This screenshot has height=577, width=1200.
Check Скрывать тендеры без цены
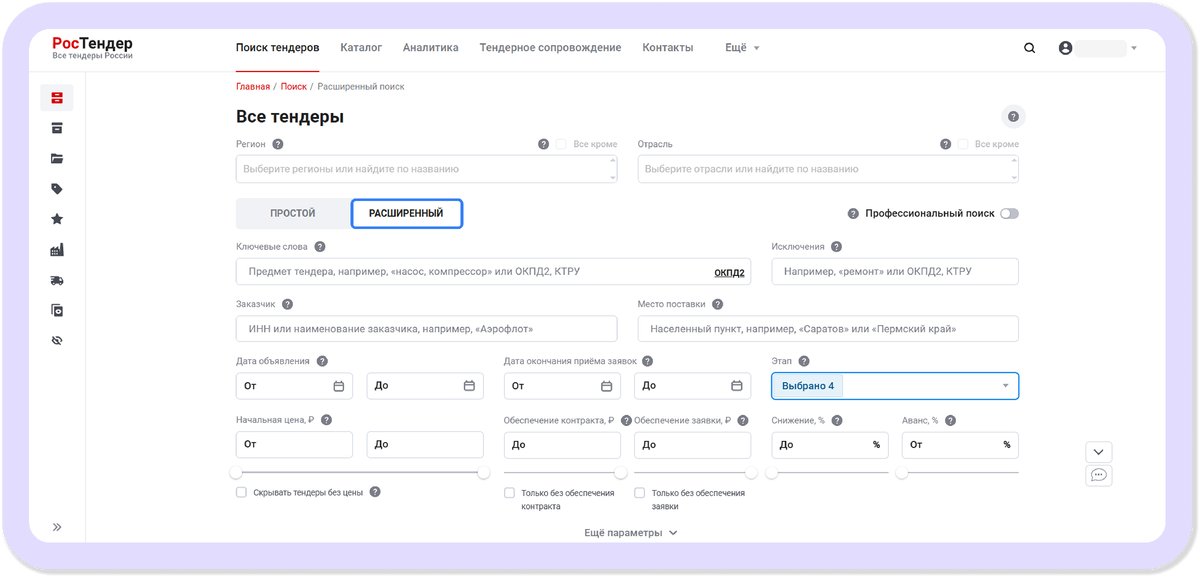[x=241, y=492]
